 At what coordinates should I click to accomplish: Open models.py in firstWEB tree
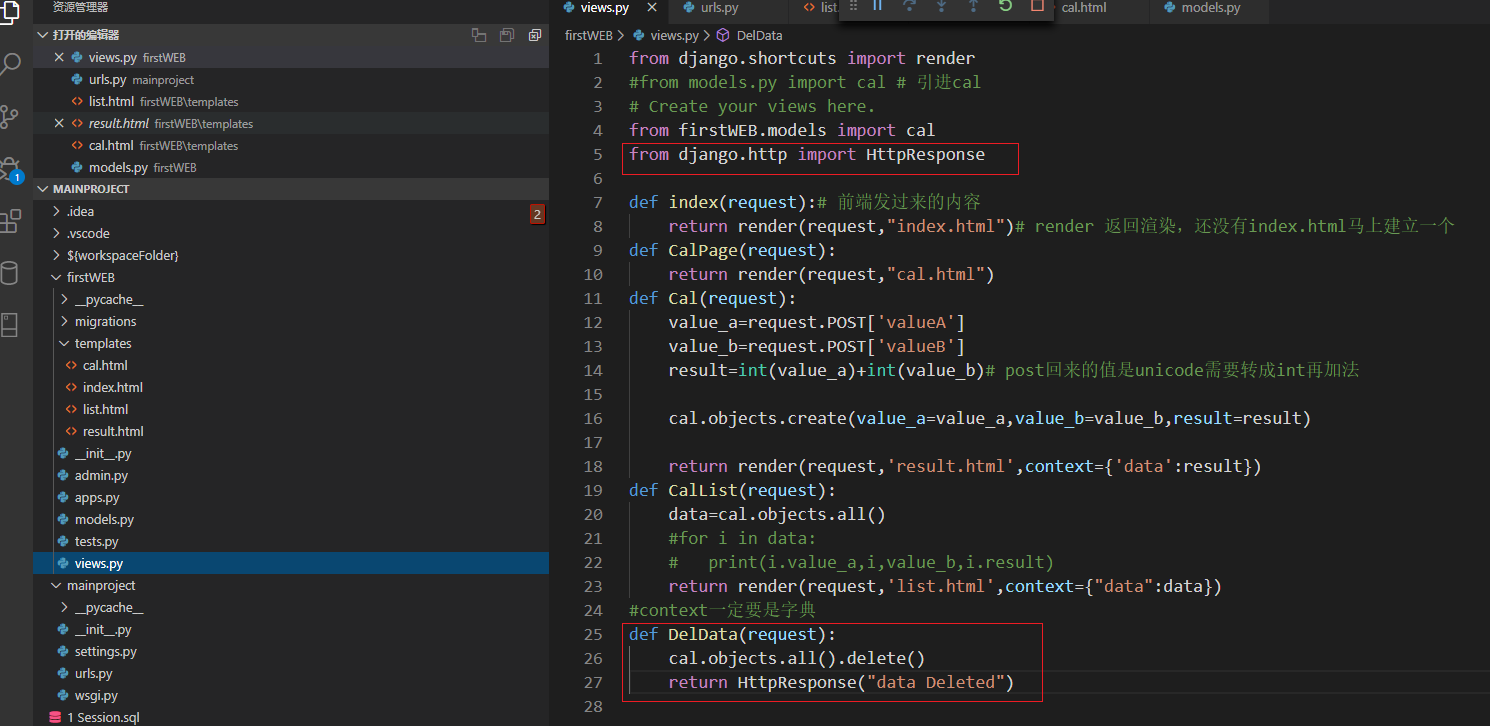click(x=291, y=519)
